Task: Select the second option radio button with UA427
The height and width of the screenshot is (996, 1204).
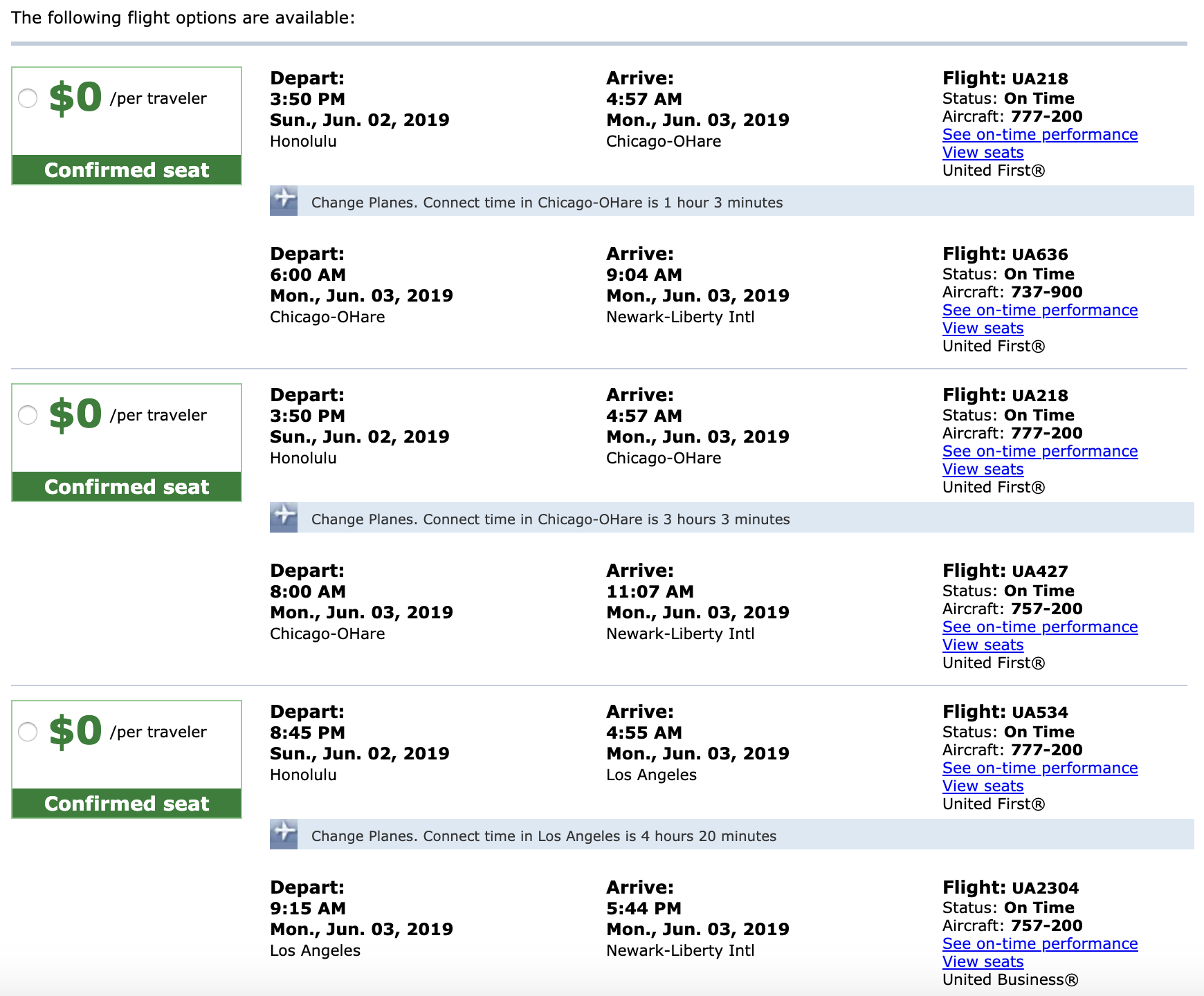Action: tap(28, 415)
